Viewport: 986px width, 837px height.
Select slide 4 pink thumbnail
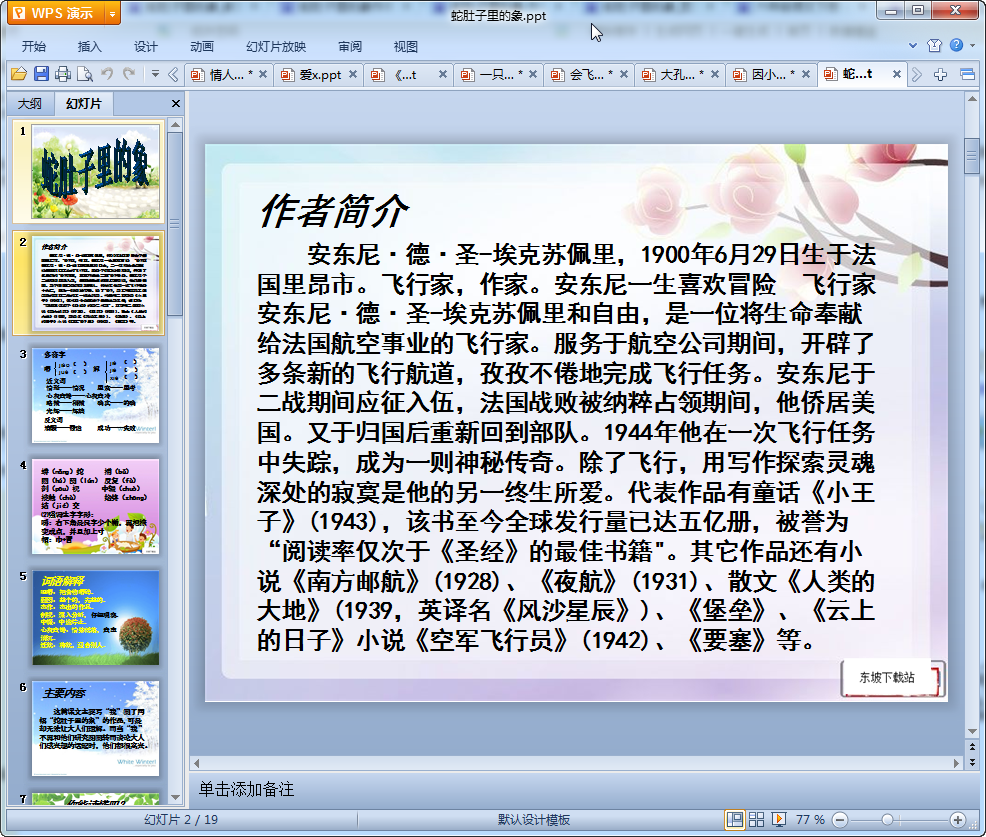(x=95, y=507)
